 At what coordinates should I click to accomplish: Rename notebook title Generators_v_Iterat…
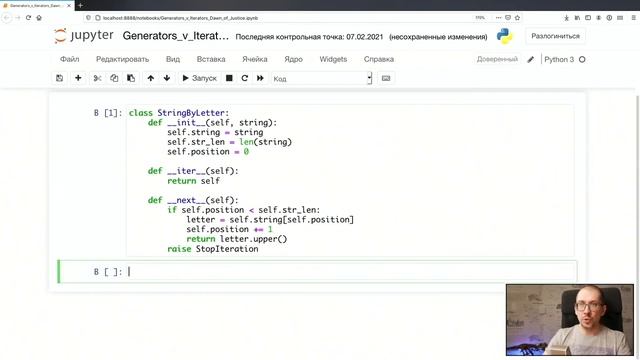click(x=176, y=36)
